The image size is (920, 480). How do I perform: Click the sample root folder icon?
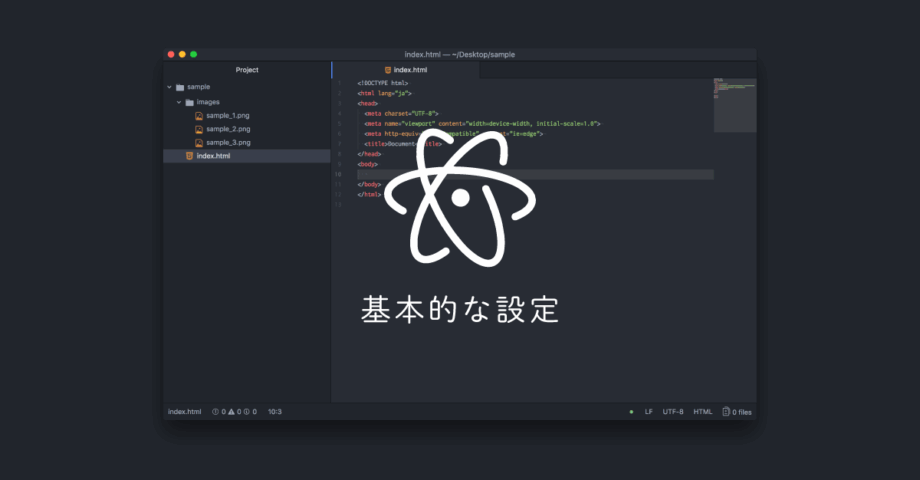(180, 87)
